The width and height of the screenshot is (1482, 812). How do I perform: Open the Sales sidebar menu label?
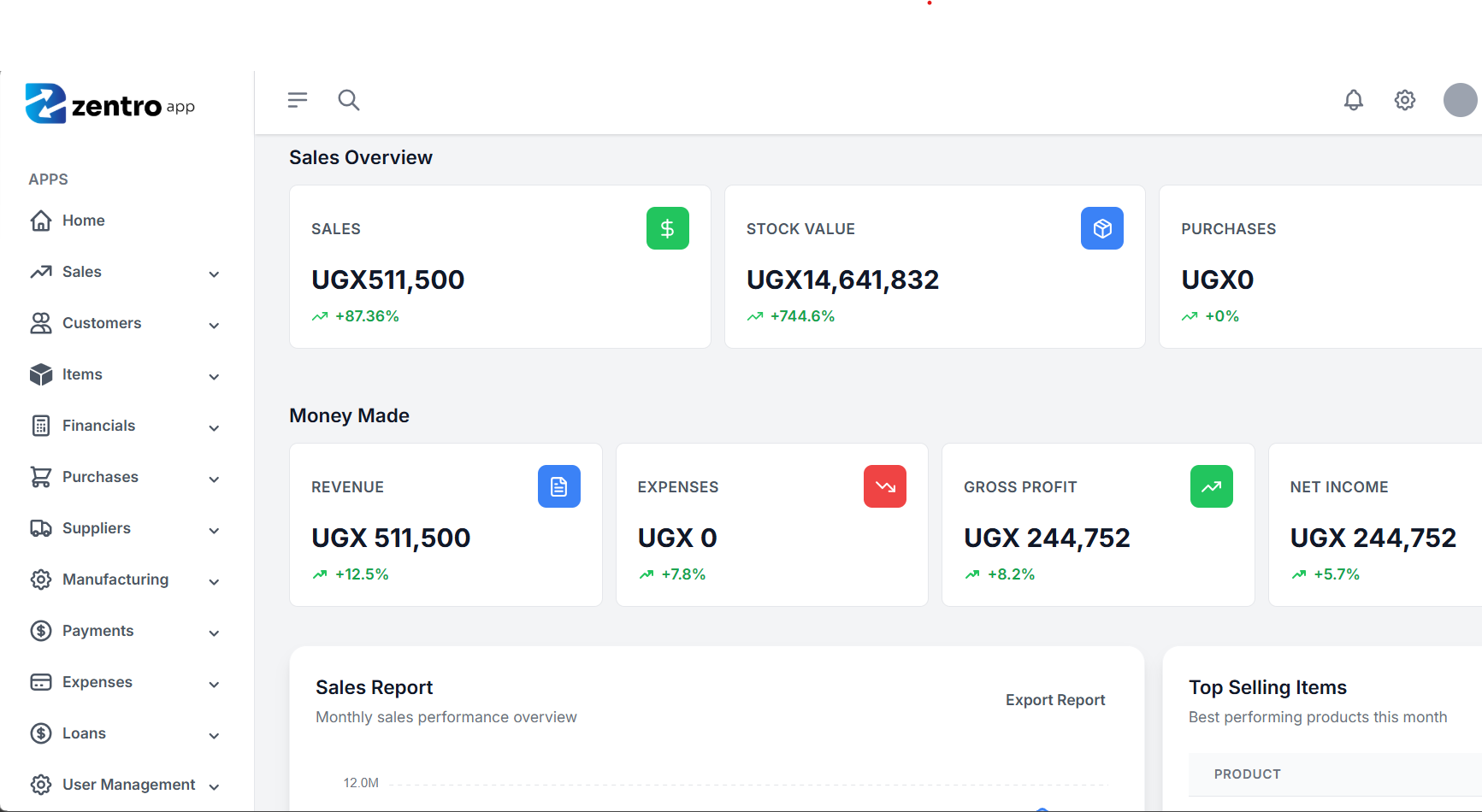(82, 272)
